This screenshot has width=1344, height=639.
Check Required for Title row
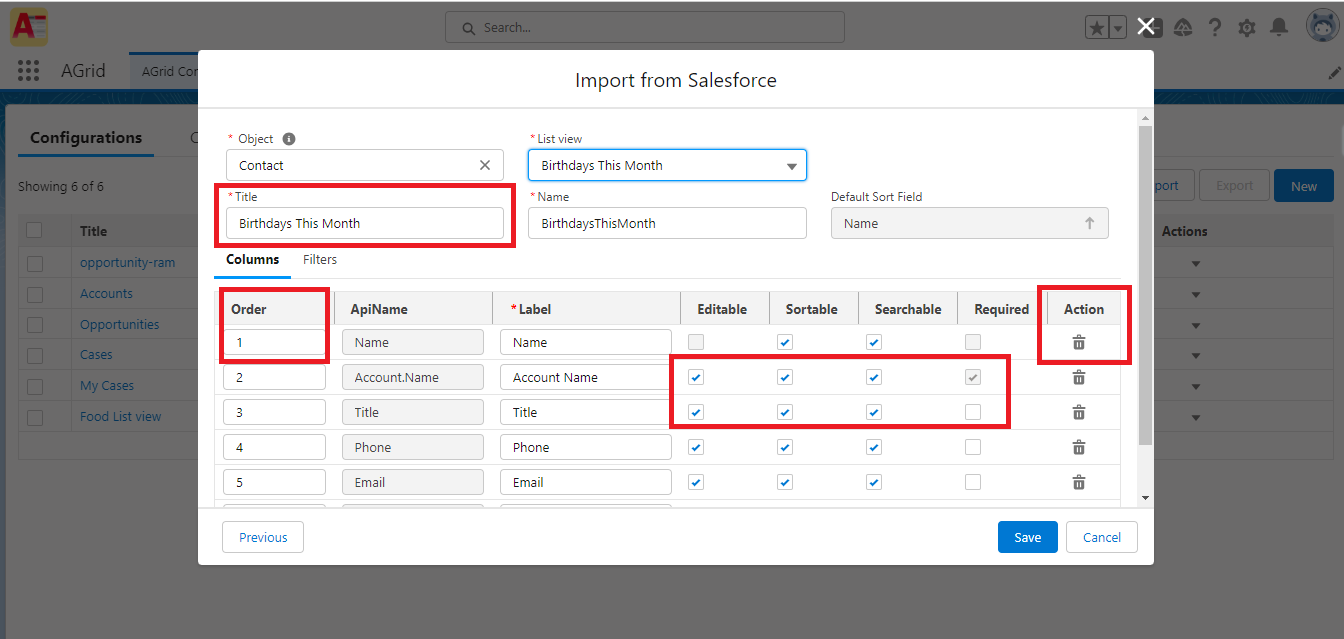973,412
